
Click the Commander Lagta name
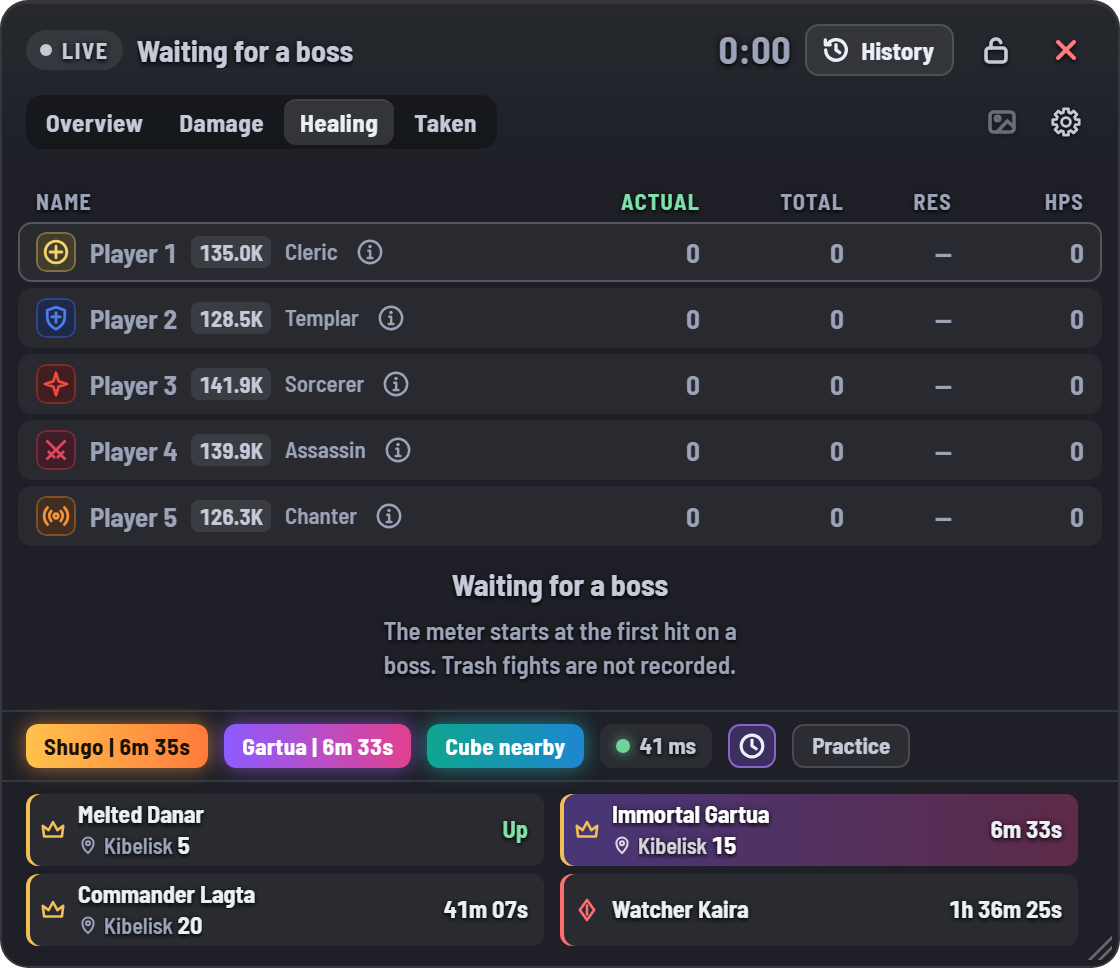pos(166,894)
